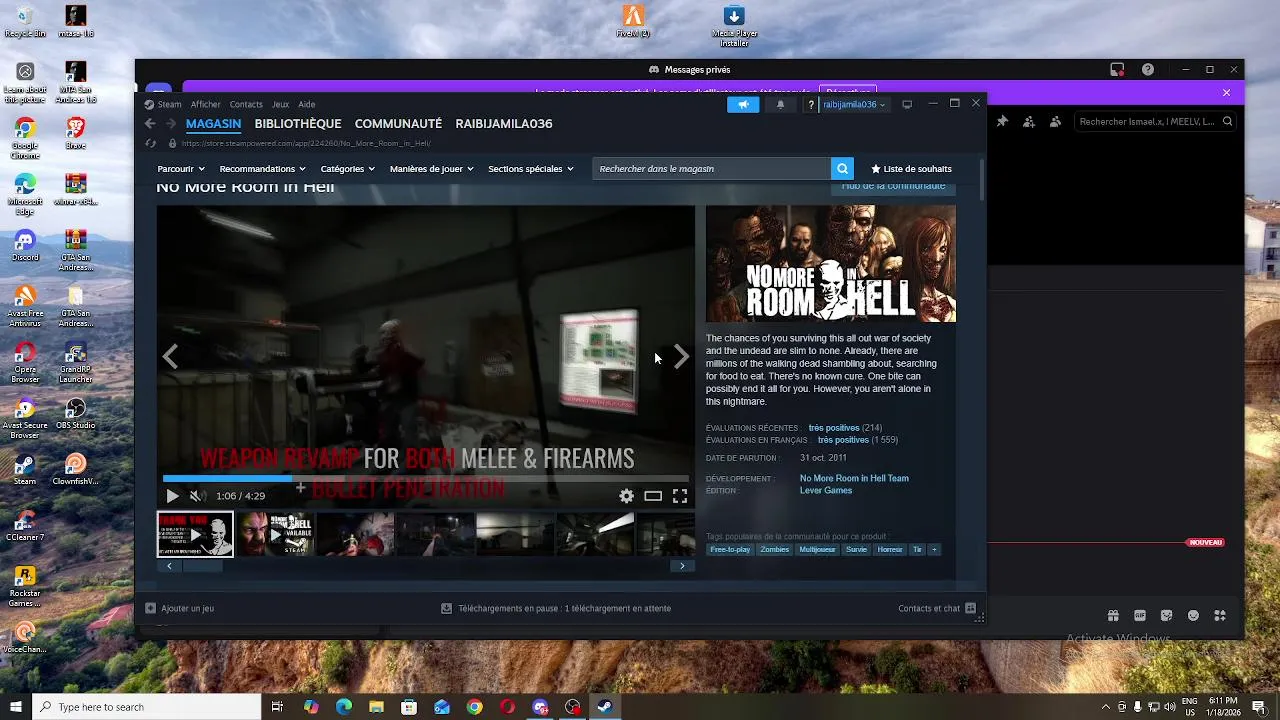The height and width of the screenshot is (720, 1280).
Task: Click Discord search field Rechercher
Action: pos(1155,122)
